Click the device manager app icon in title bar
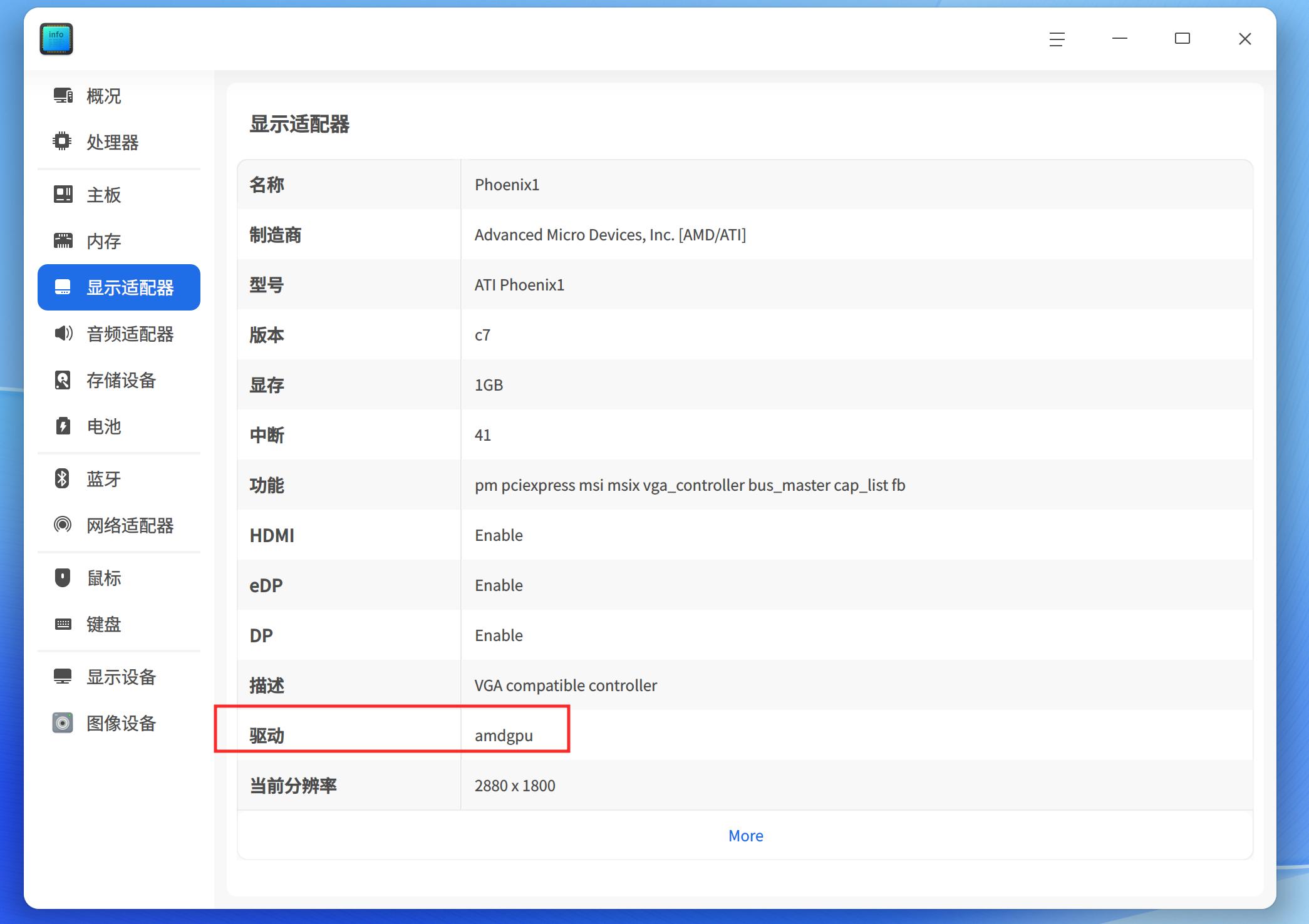Image resolution: width=1309 pixels, height=924 pixels. click(x=56, y=39)
